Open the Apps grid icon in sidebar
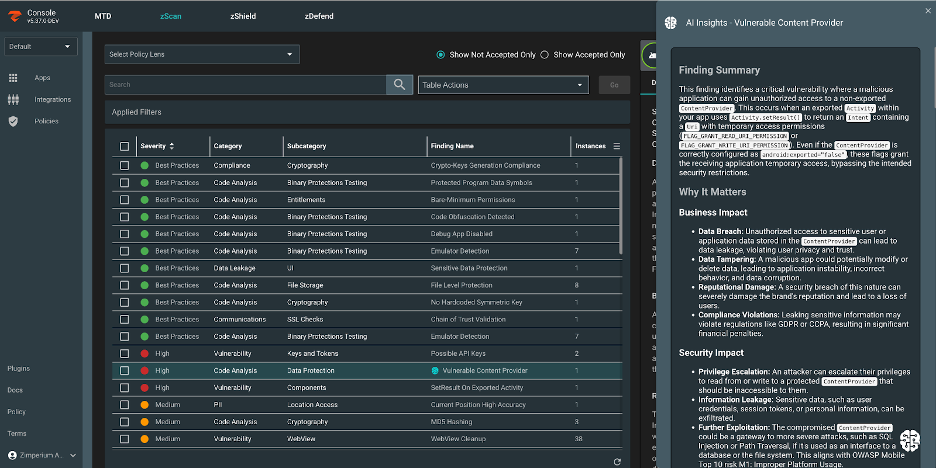The height and width of the screenshot is (468, 936). click(x=13, y=78)
